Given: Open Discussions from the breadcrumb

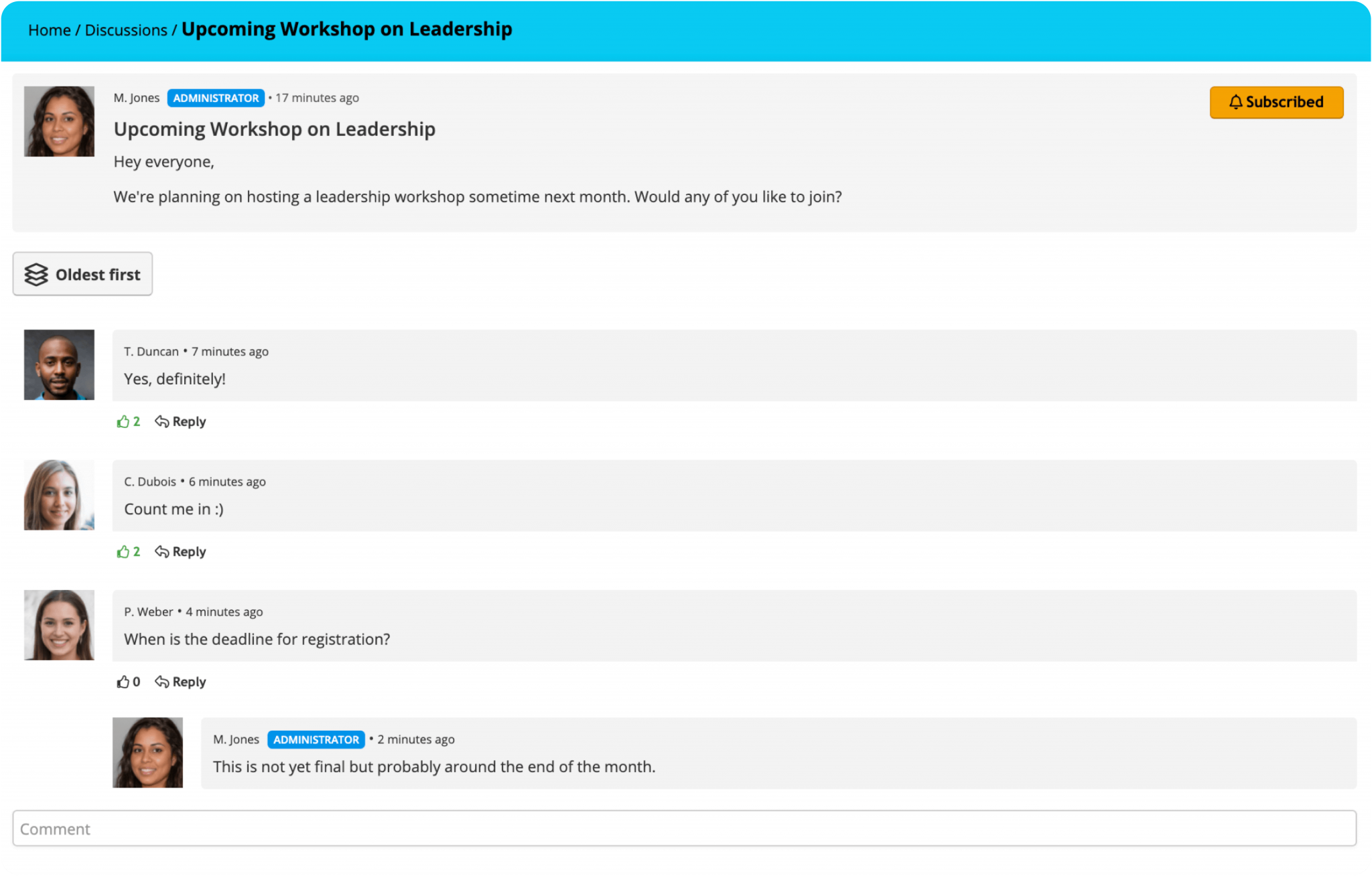Looking at the screenshot, I should click(x=125, y=29).
